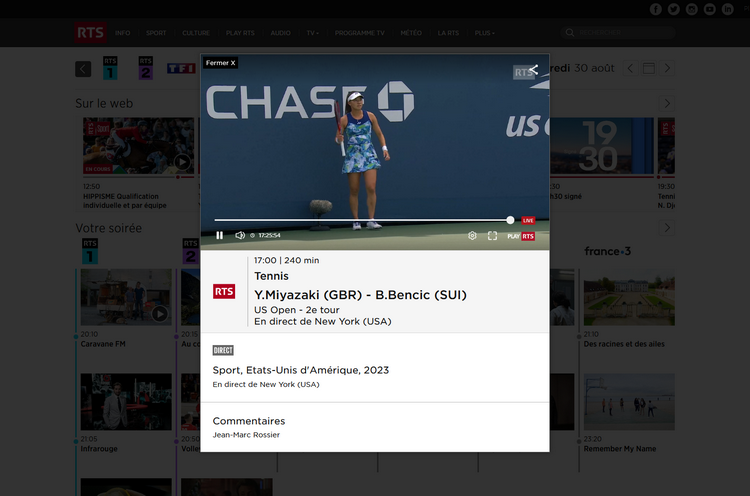
Task: Expand the PLUS dropdown menu
Action: (485, 33)
